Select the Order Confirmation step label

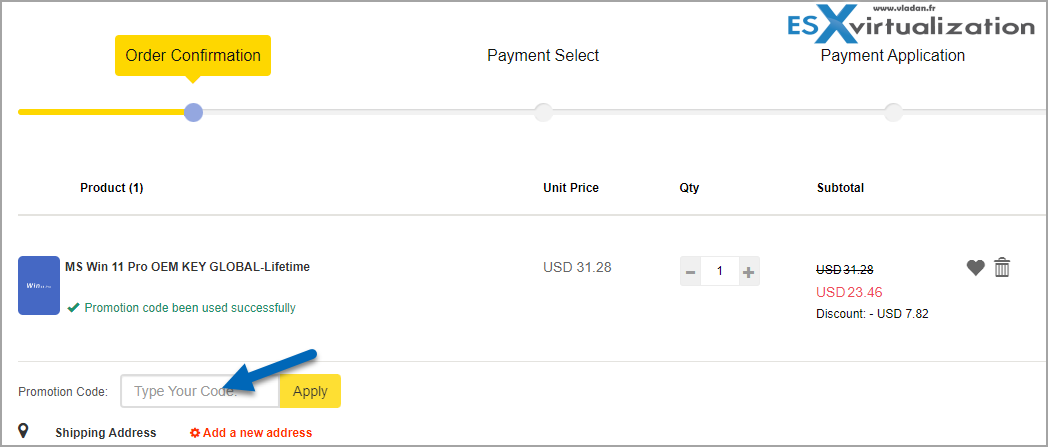point(193,55)
